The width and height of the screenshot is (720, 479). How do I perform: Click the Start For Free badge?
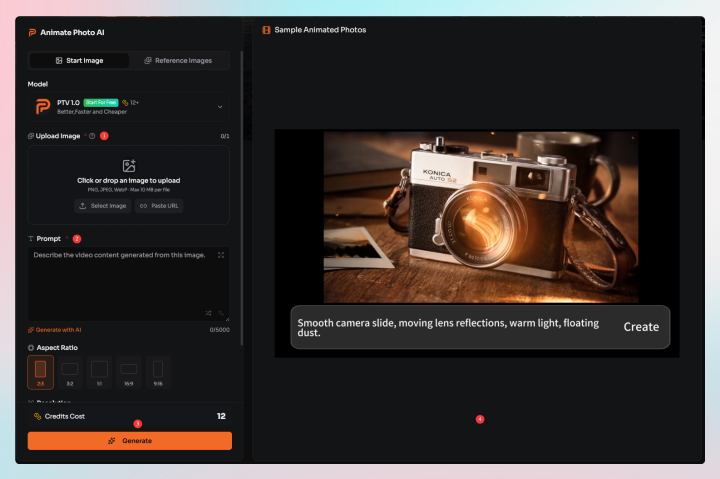pyautogui.click(x=101, y=102)
